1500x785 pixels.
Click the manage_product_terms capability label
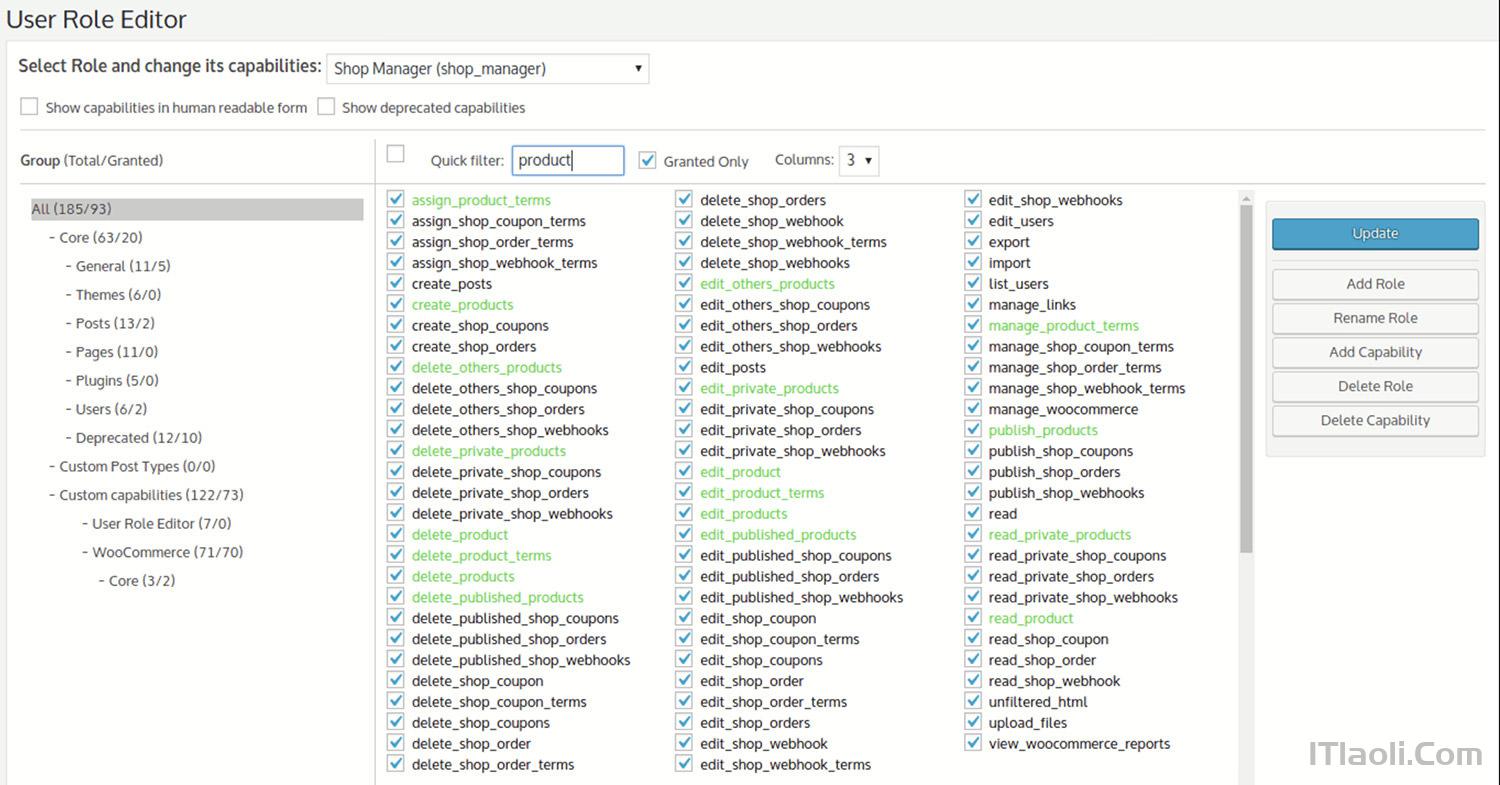coord(1063,326)
